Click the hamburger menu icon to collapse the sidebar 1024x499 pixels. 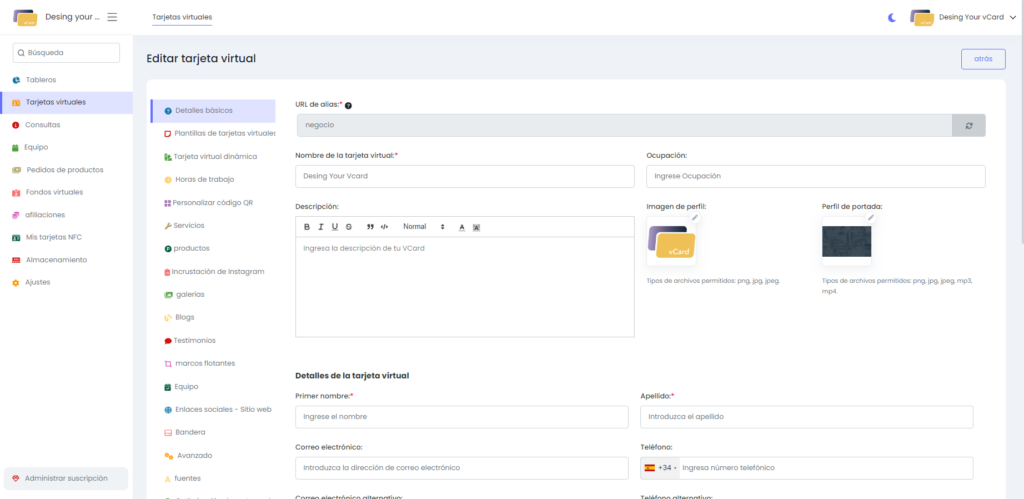pyautogui.click(x=112, y=17)
